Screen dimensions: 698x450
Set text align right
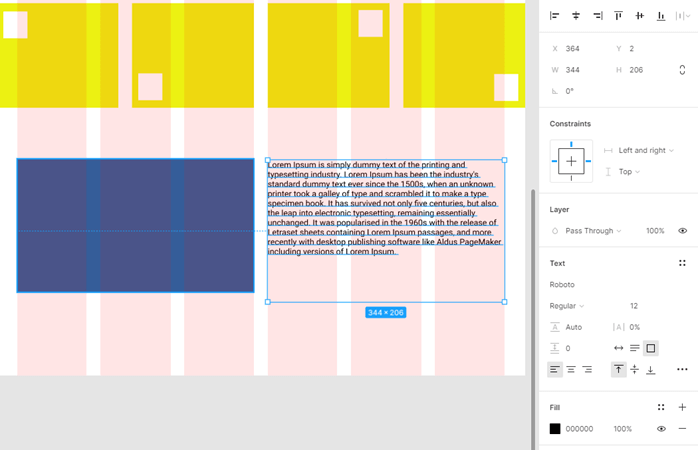pos(587,369)
